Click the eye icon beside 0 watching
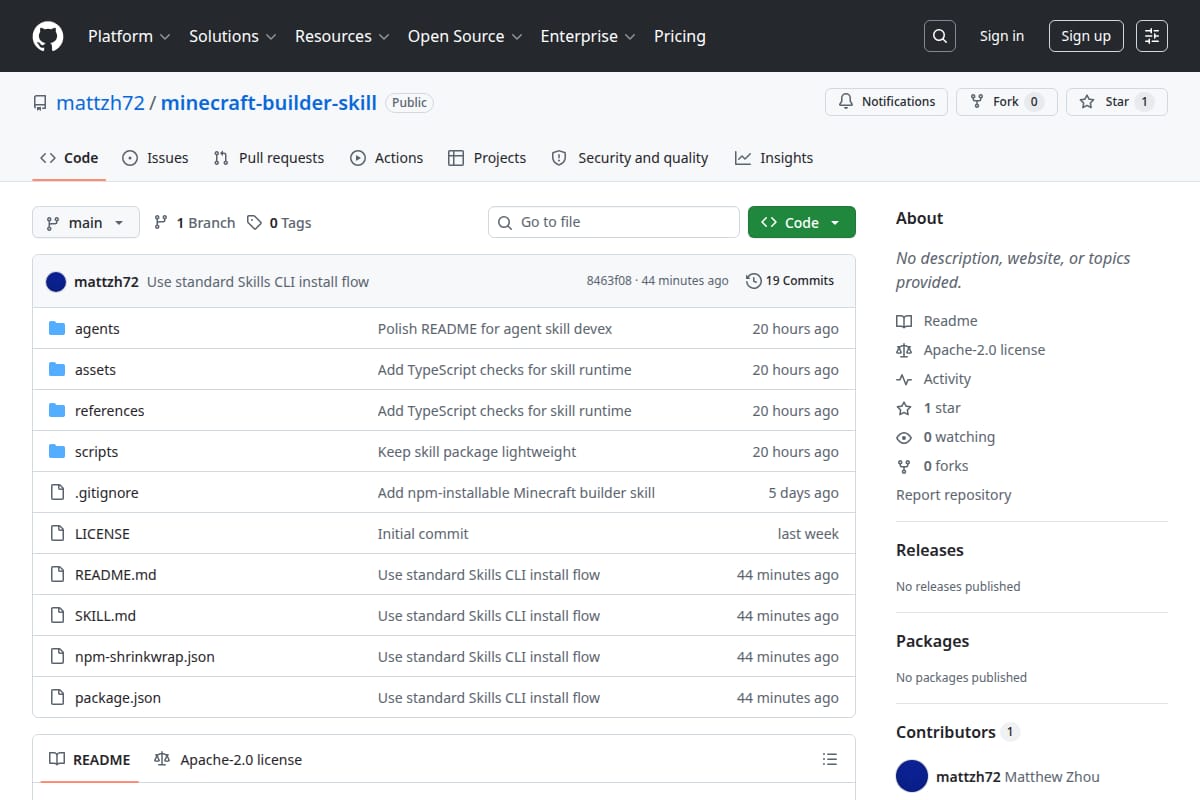The width and height of the screenshot is (1200, 800). point(904,437)
